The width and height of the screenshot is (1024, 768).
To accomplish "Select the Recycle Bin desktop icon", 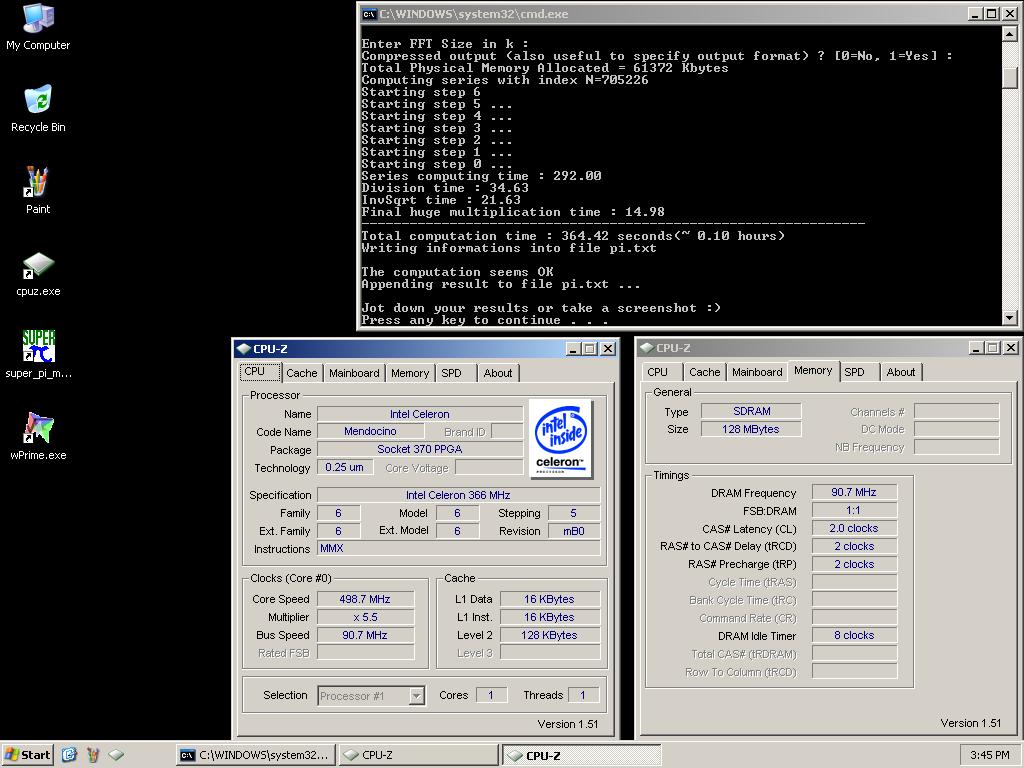I will 38,109.
